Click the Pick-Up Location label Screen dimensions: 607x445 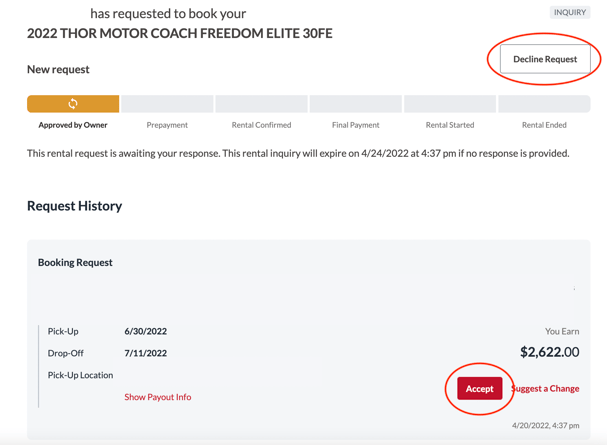point(81,375)
